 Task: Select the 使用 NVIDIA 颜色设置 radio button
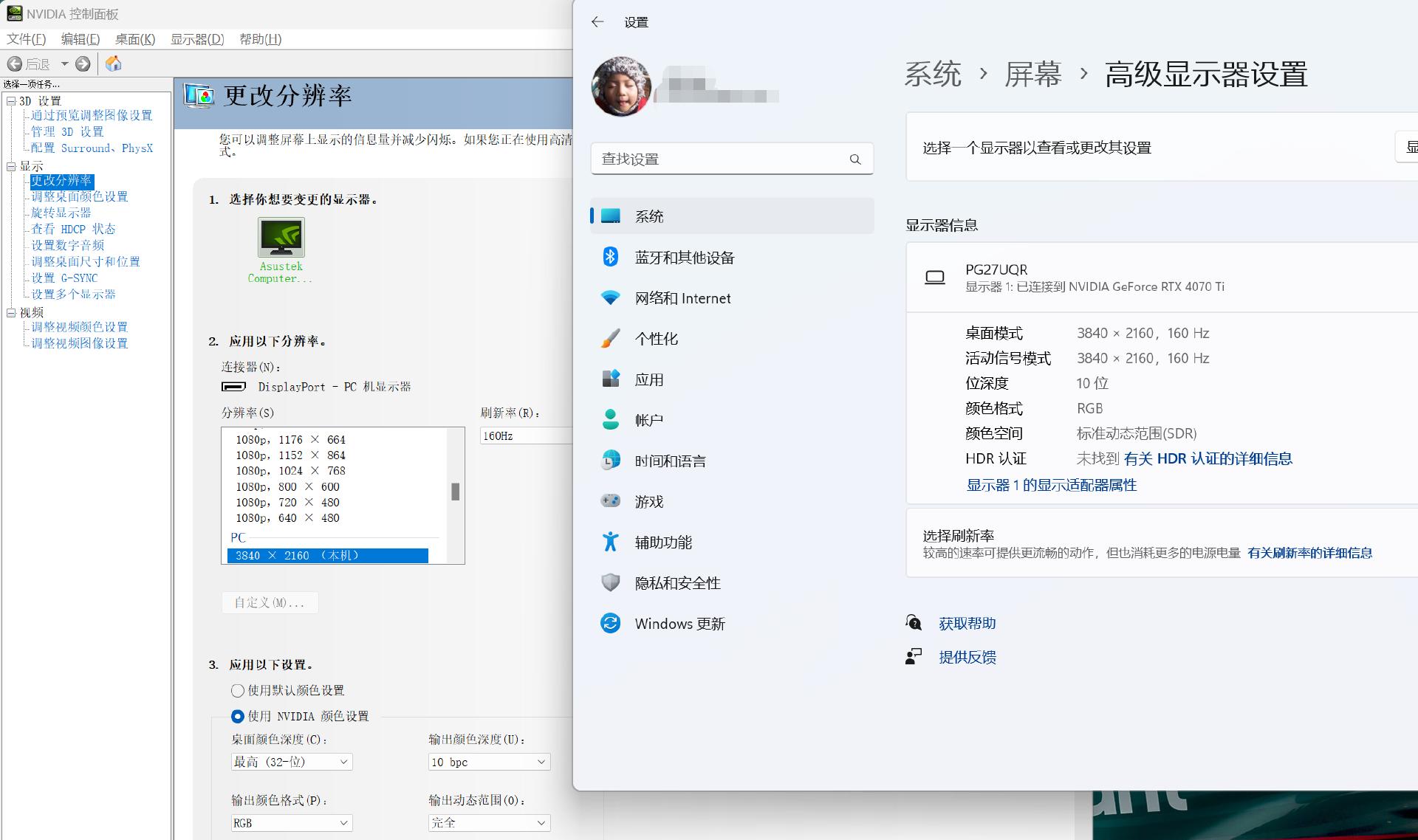pyautogui.click(x=237, y=716)
